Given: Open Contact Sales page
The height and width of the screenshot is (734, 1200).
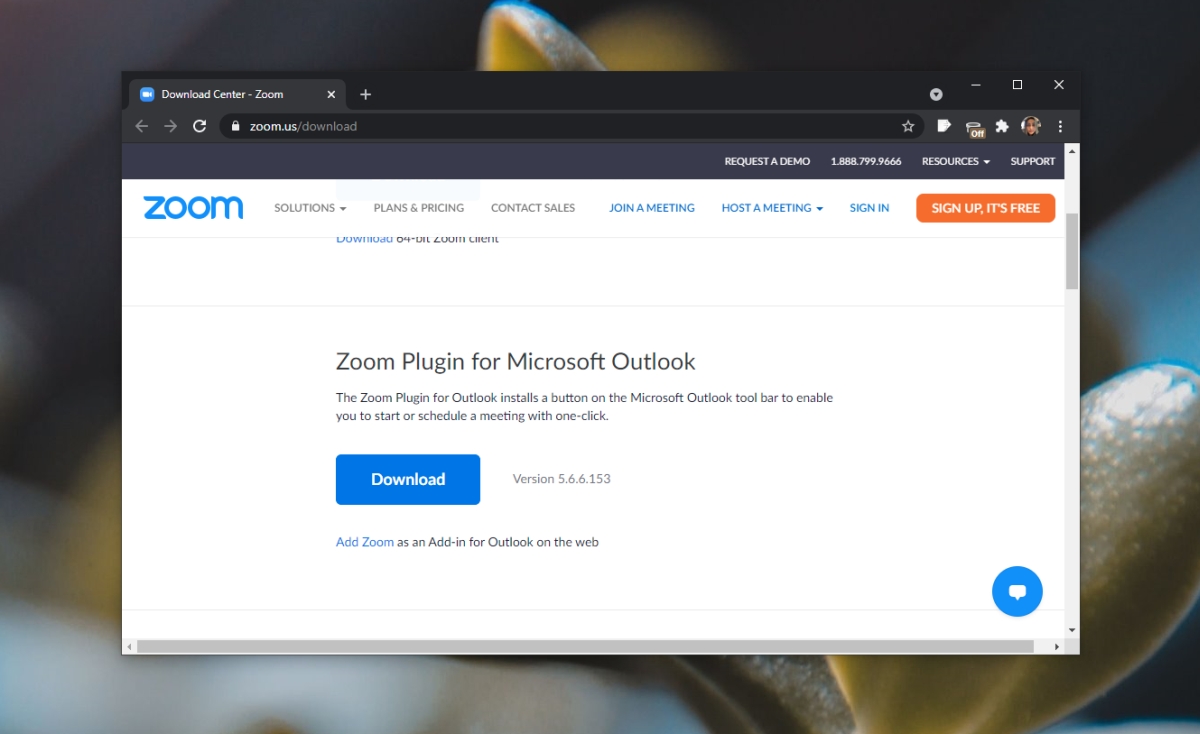Looking at the screenshot, I should (x=533, y=208).
